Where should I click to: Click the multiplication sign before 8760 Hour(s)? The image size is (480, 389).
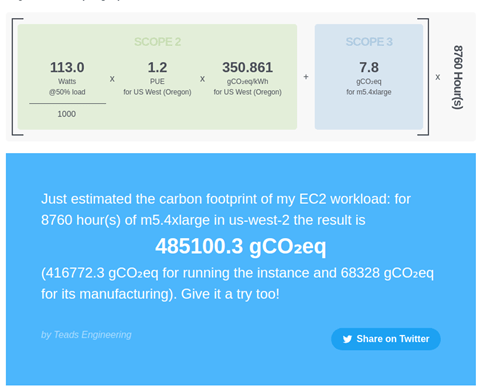click(438, 77)
